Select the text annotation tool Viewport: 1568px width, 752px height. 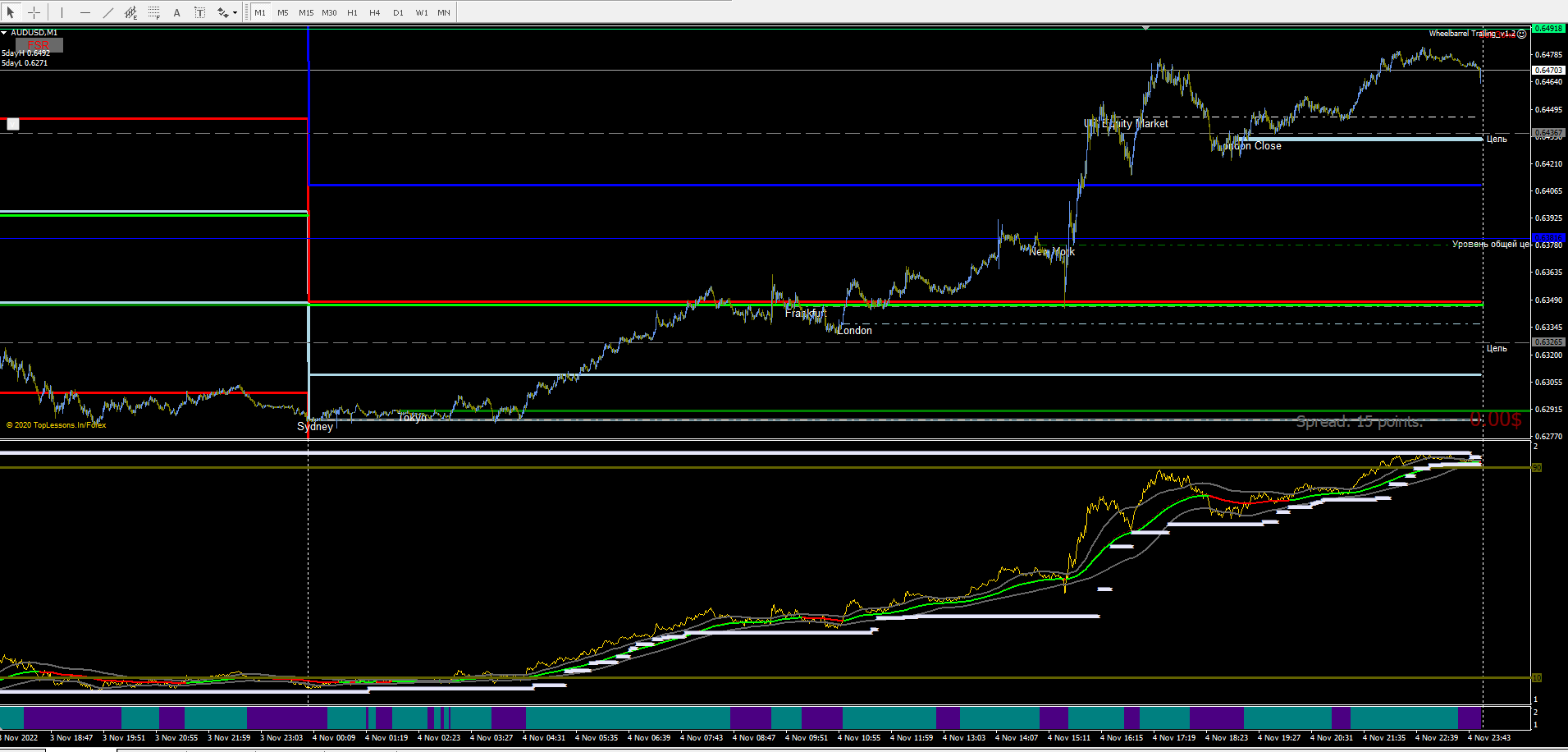pos(176,12)
